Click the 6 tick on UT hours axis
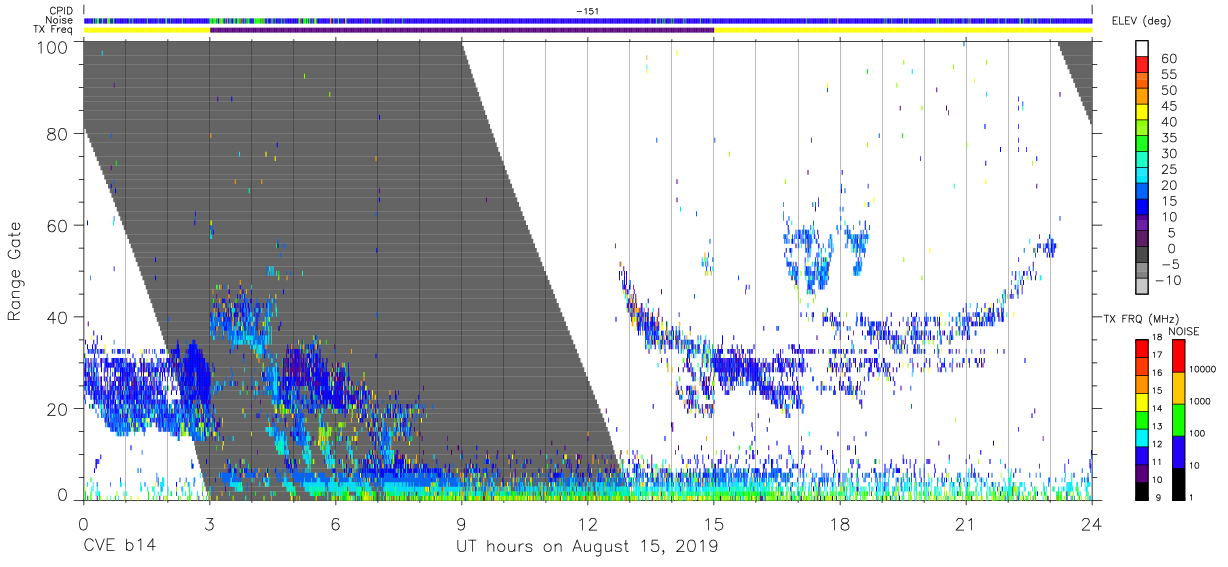 click(x=335, y=523)
